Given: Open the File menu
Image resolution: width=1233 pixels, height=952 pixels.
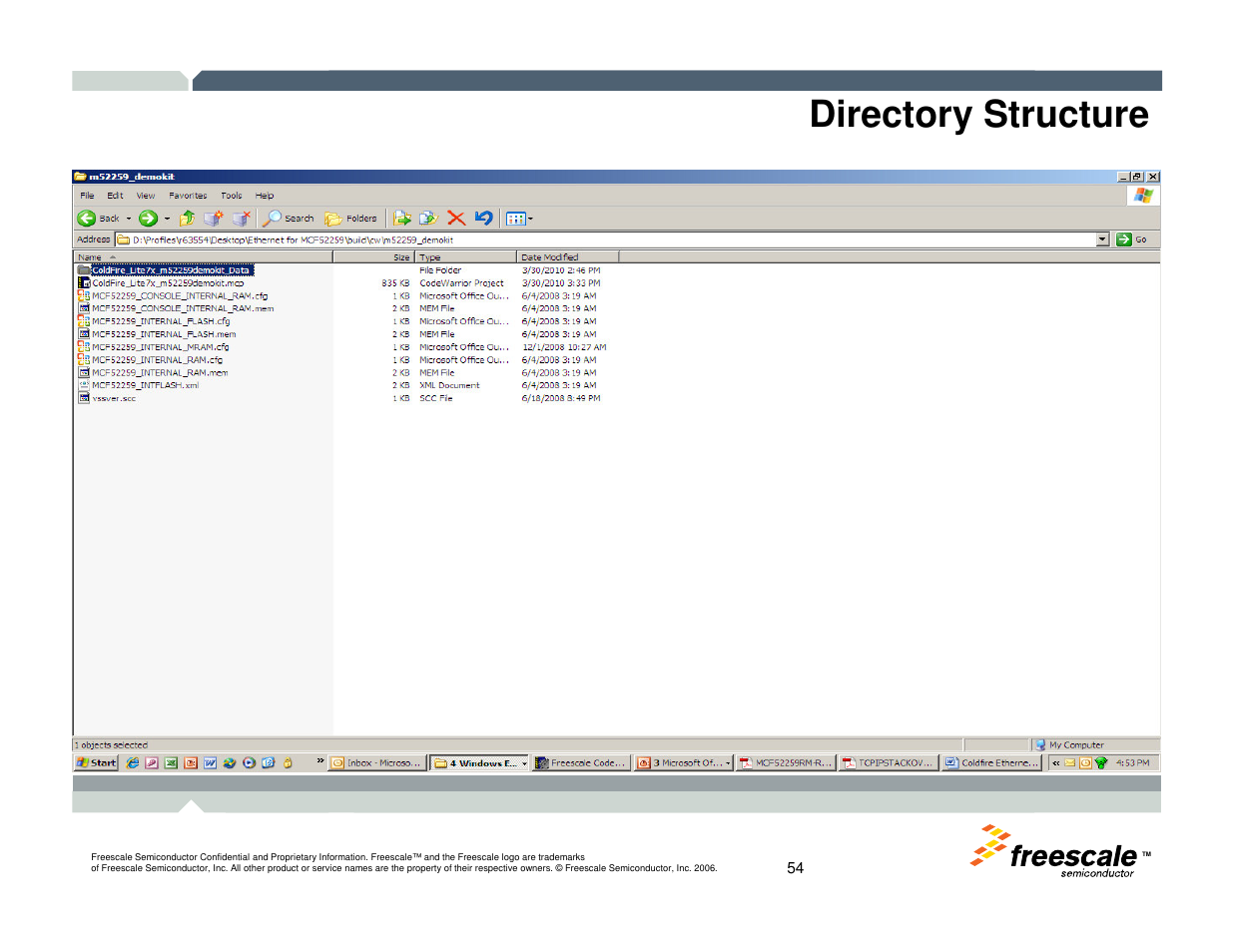Looking at the screenshot, I should [87, 196].
